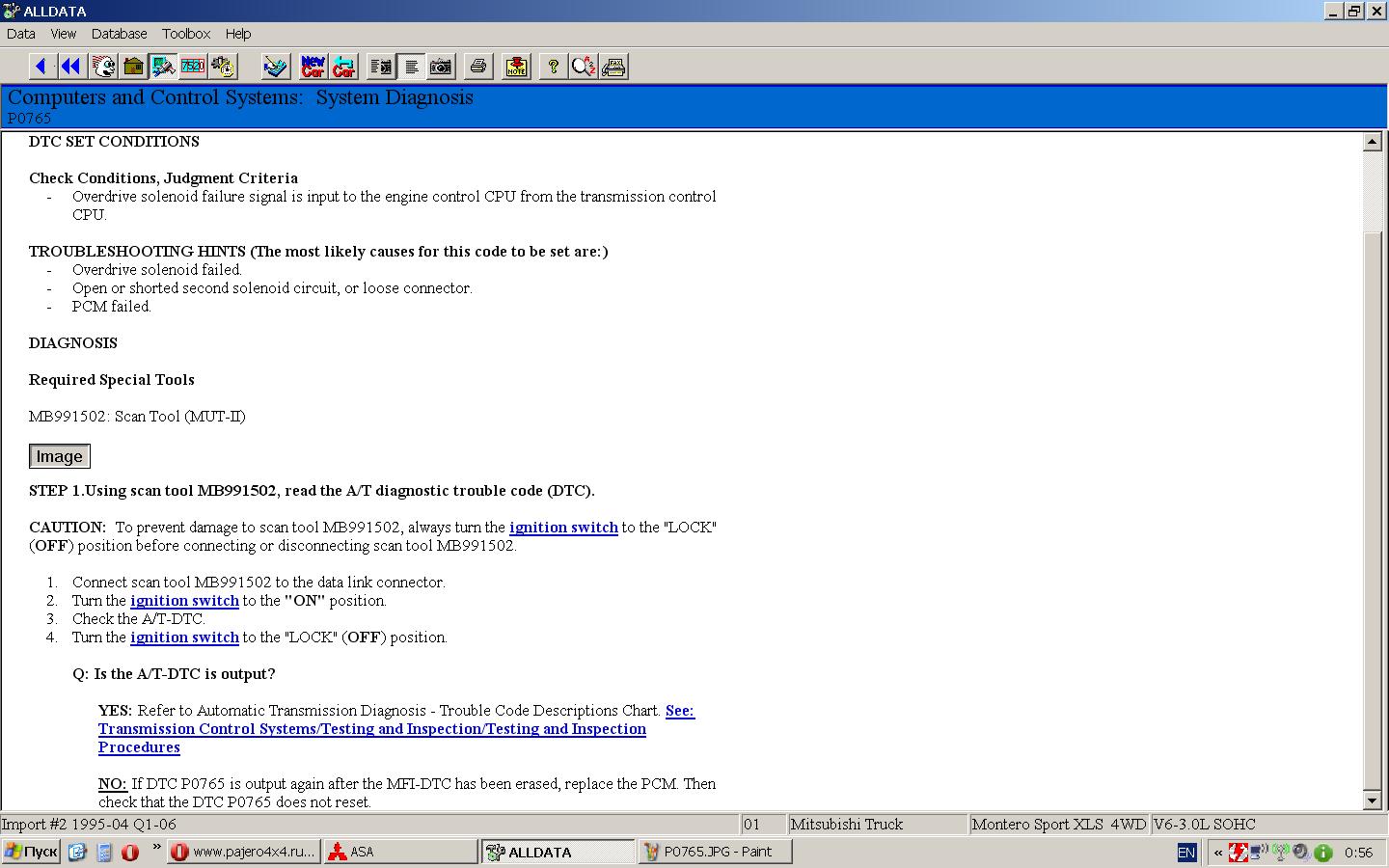Open the Transmission Control Systems procedures link
1389x868 pixels.
pos(371,729)
